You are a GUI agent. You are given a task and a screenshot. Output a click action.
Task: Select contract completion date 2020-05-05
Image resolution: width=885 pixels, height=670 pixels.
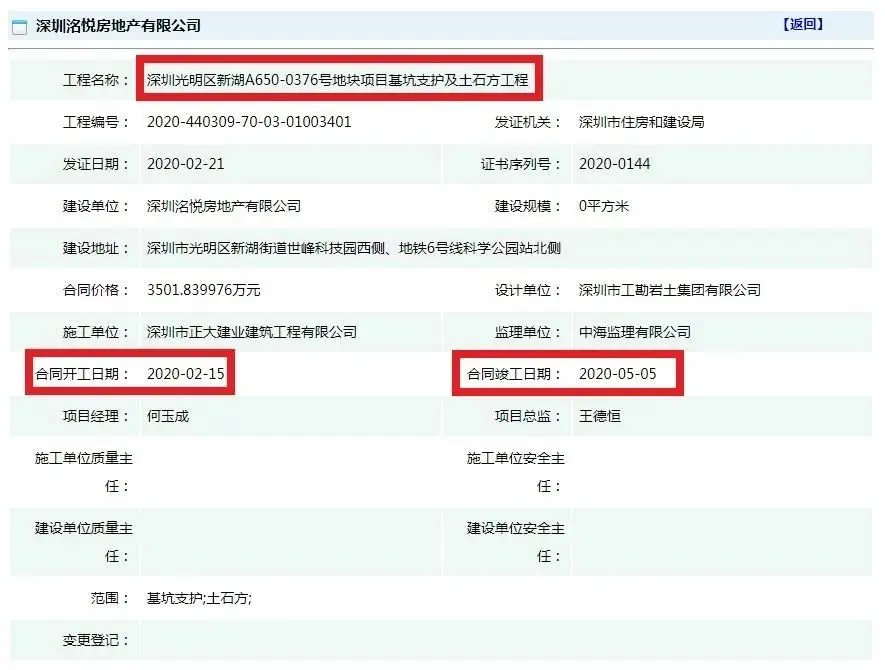[x=617, y=374]
